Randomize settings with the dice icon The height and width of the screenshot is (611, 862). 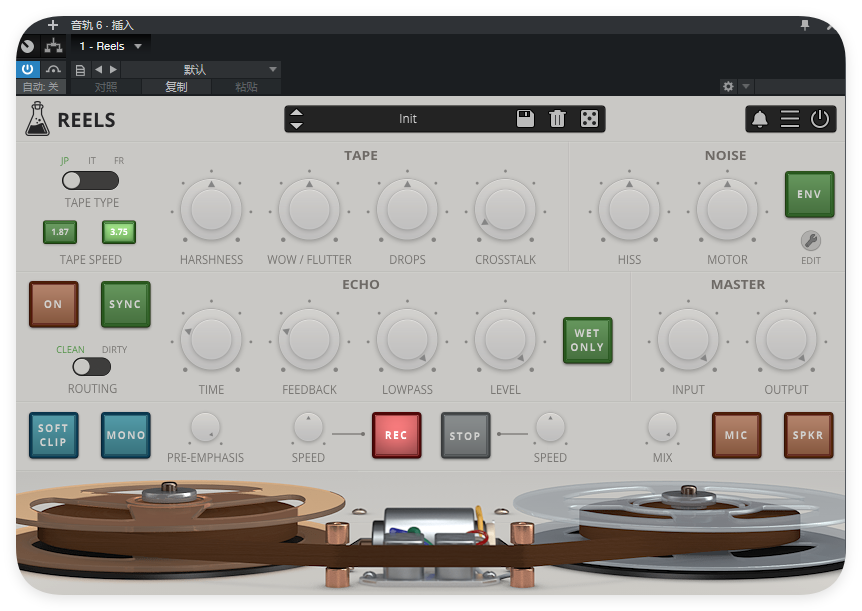pyautogui.click(x=589, y=119)
